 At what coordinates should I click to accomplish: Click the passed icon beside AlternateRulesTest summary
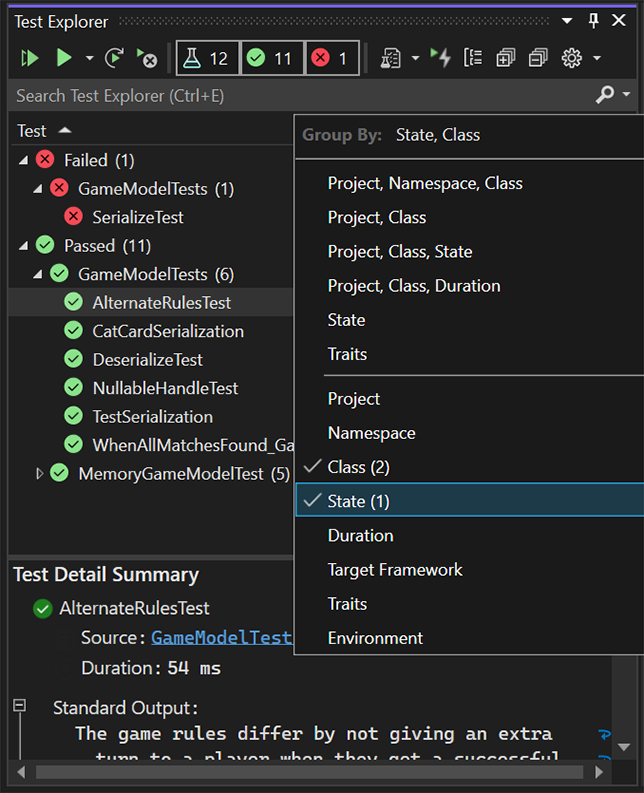[43, 608]
